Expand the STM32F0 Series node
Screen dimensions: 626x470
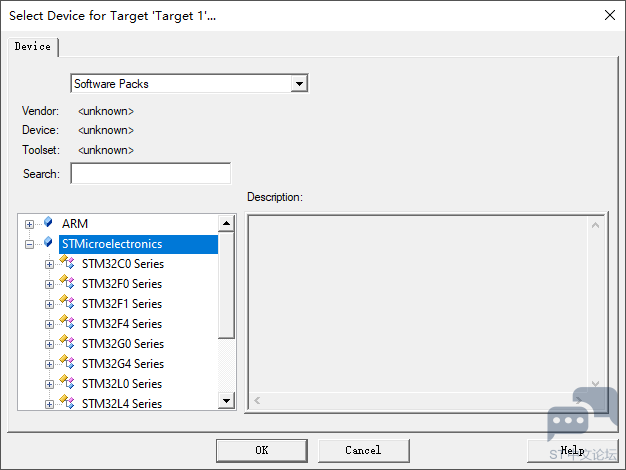pos(49,284)
